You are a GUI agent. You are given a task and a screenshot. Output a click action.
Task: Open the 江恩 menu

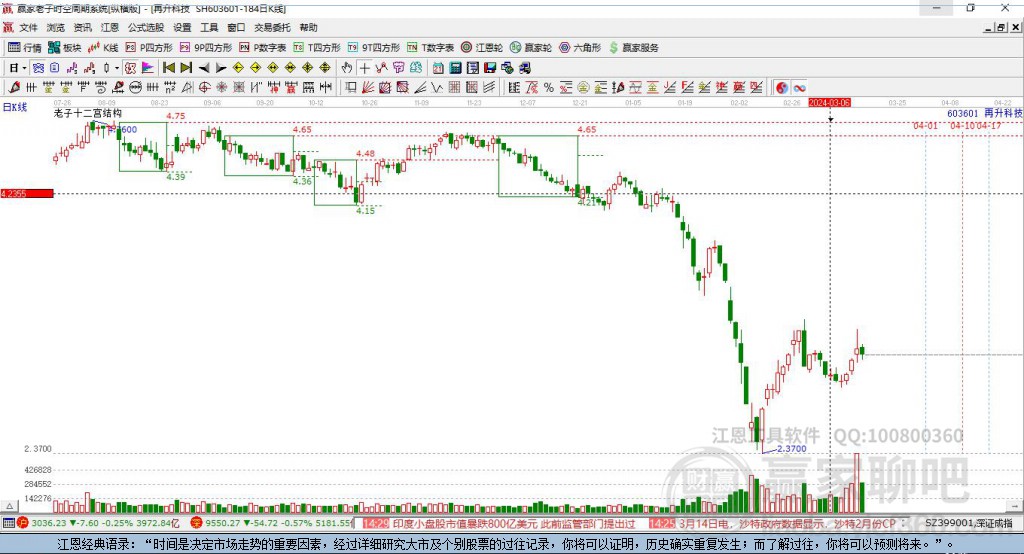tap(110, 27)
